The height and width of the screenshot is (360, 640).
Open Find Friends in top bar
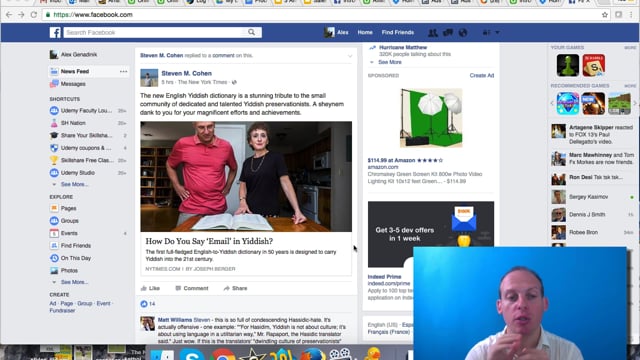(398, 32)
